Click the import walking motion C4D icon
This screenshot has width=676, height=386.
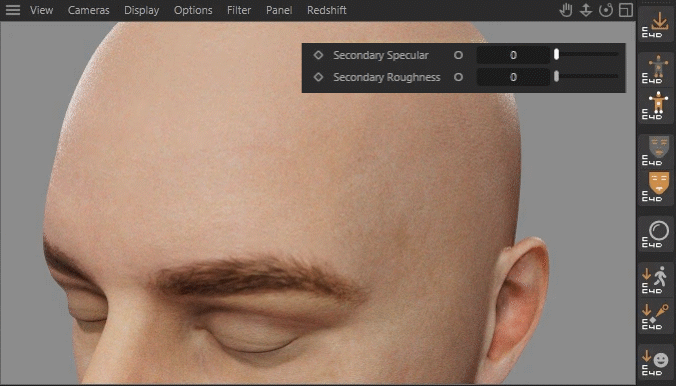(x=656, y=279)
